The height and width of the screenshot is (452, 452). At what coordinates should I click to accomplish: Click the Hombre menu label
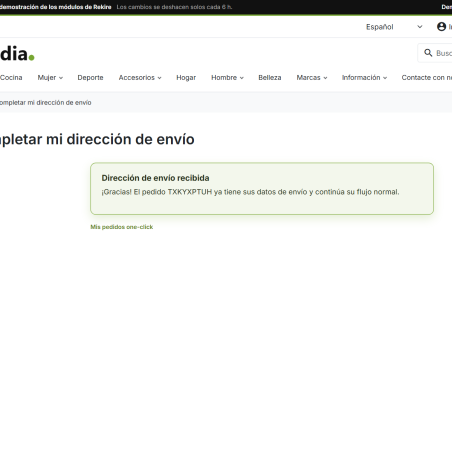point(224,77)
